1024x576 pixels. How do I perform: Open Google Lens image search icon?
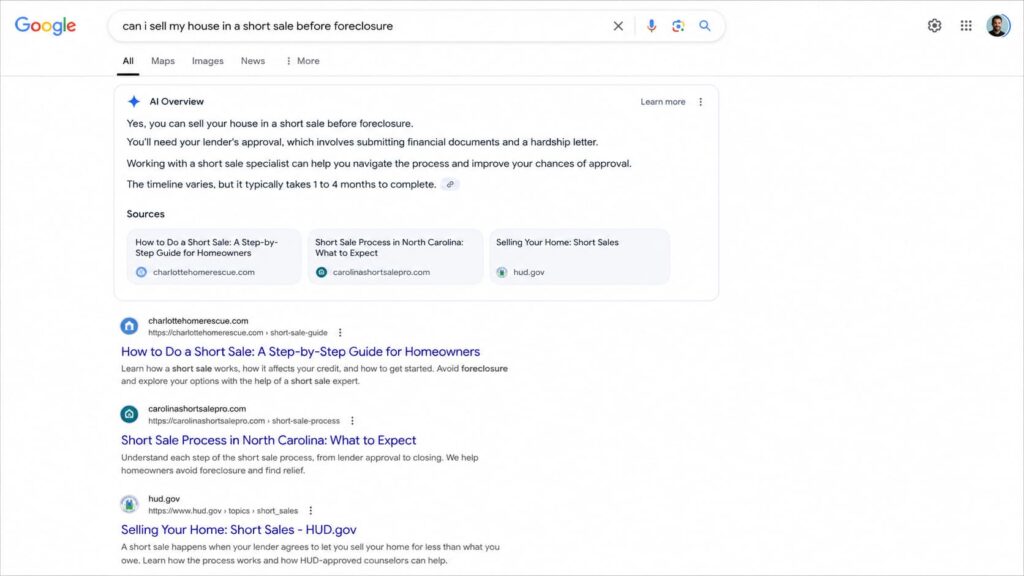click(678, 26)
